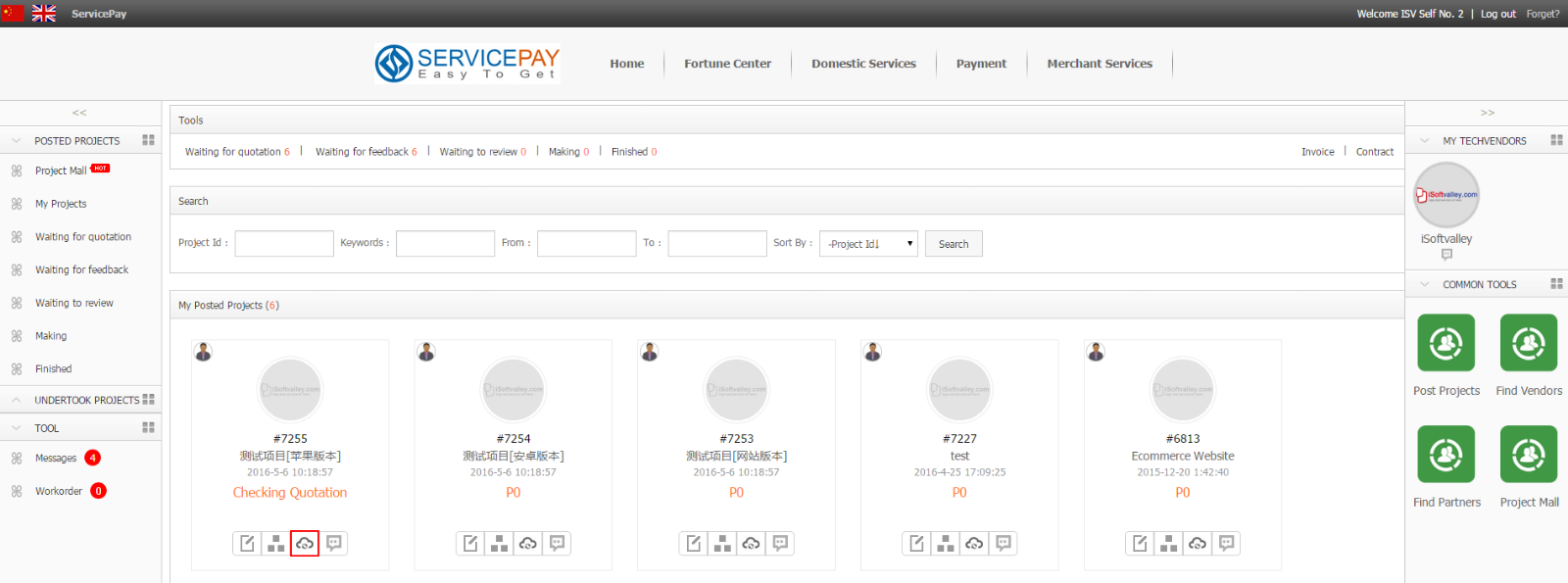The height and width of the screenshot is (583, 1568).
Task: Click the cloud icon on project #7253
Action: (752, 543)
